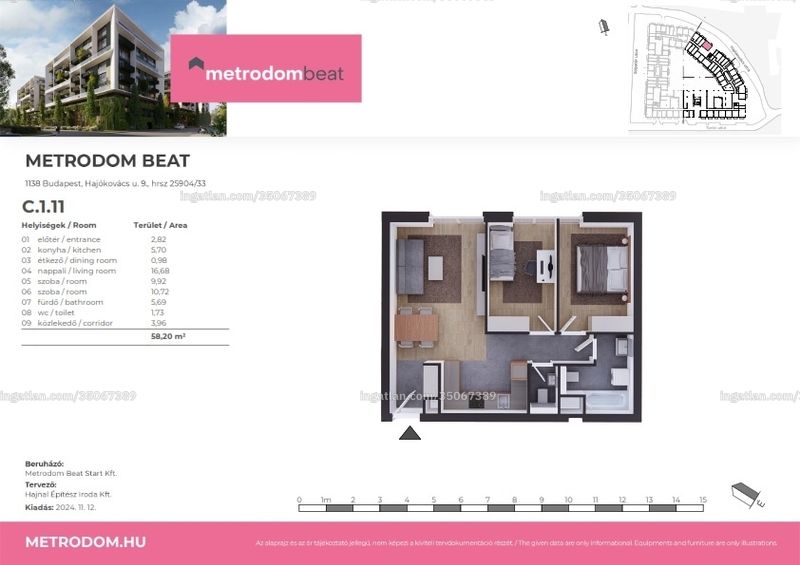Click the white coffee table by the sofa
Image resolution: width=800 pixels, height=565 pixels.
435,268
